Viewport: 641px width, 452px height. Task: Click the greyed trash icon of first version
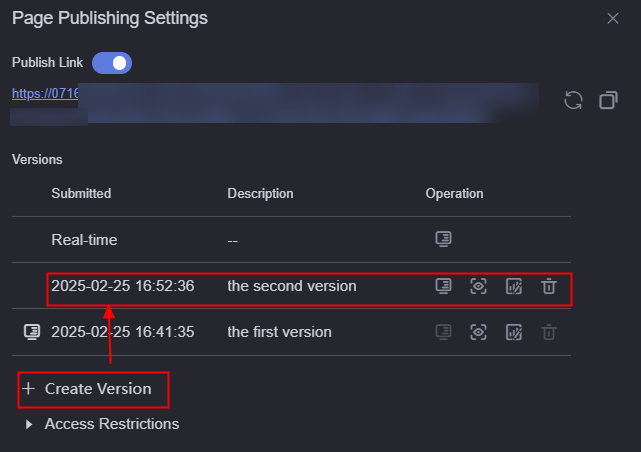[549, 332]
